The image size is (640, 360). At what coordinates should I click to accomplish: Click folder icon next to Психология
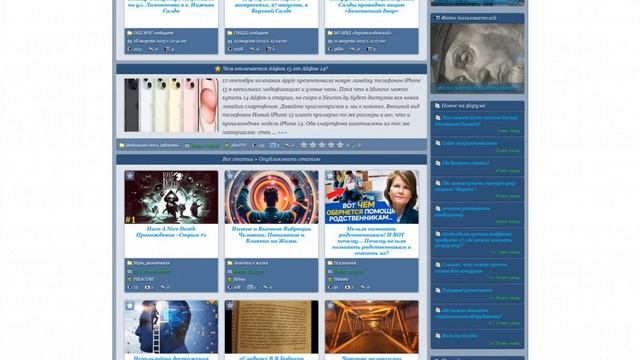point(330,263)
